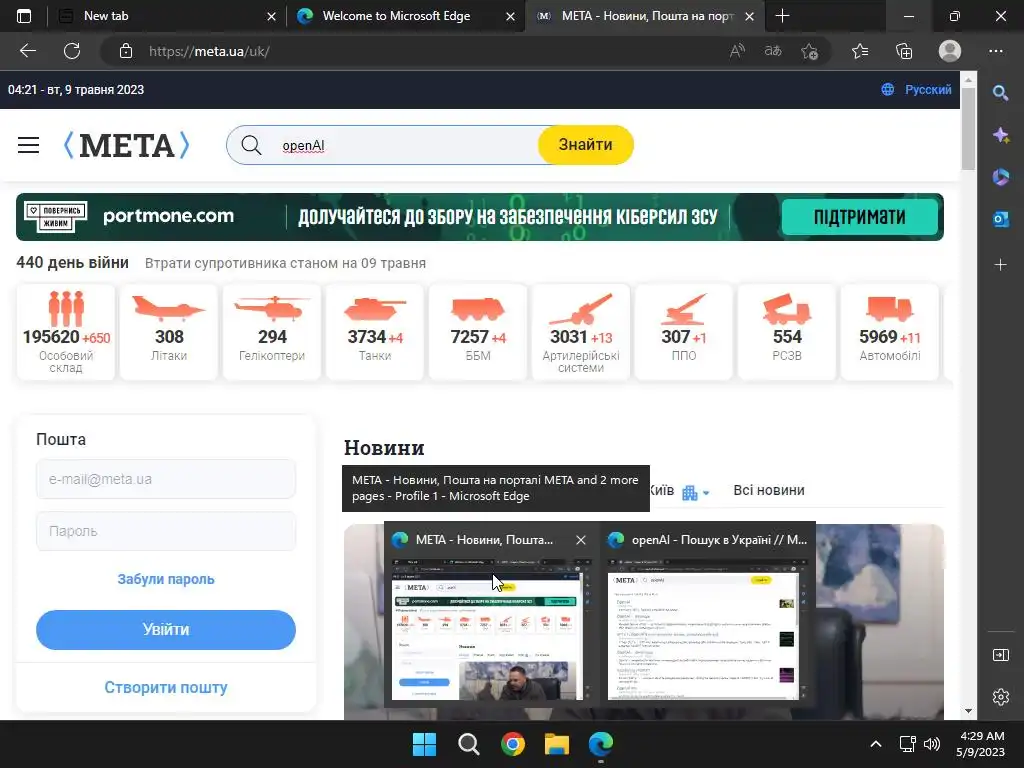Click the Артилерійські системи losses card
The width and height of the screenshot is (1024, 768).
click(581, 332)
